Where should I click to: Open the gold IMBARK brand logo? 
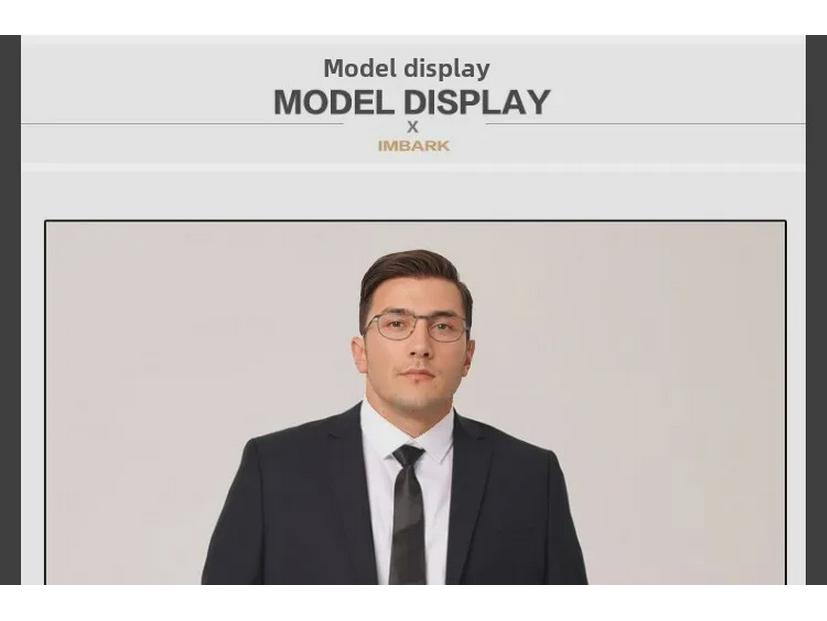(x=414, y=146)
